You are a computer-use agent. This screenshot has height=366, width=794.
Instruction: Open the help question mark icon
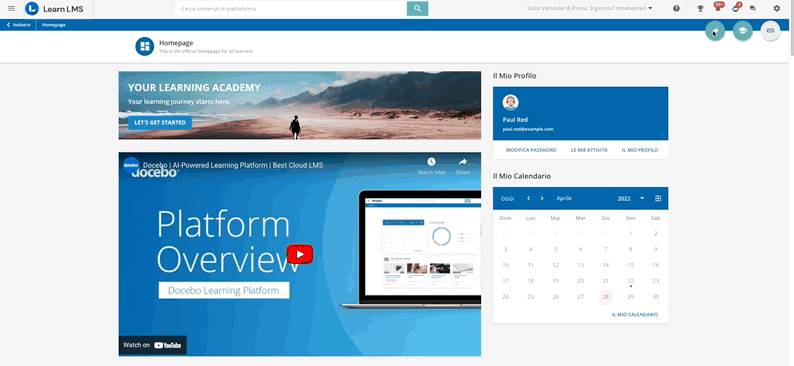coord(676,9)
